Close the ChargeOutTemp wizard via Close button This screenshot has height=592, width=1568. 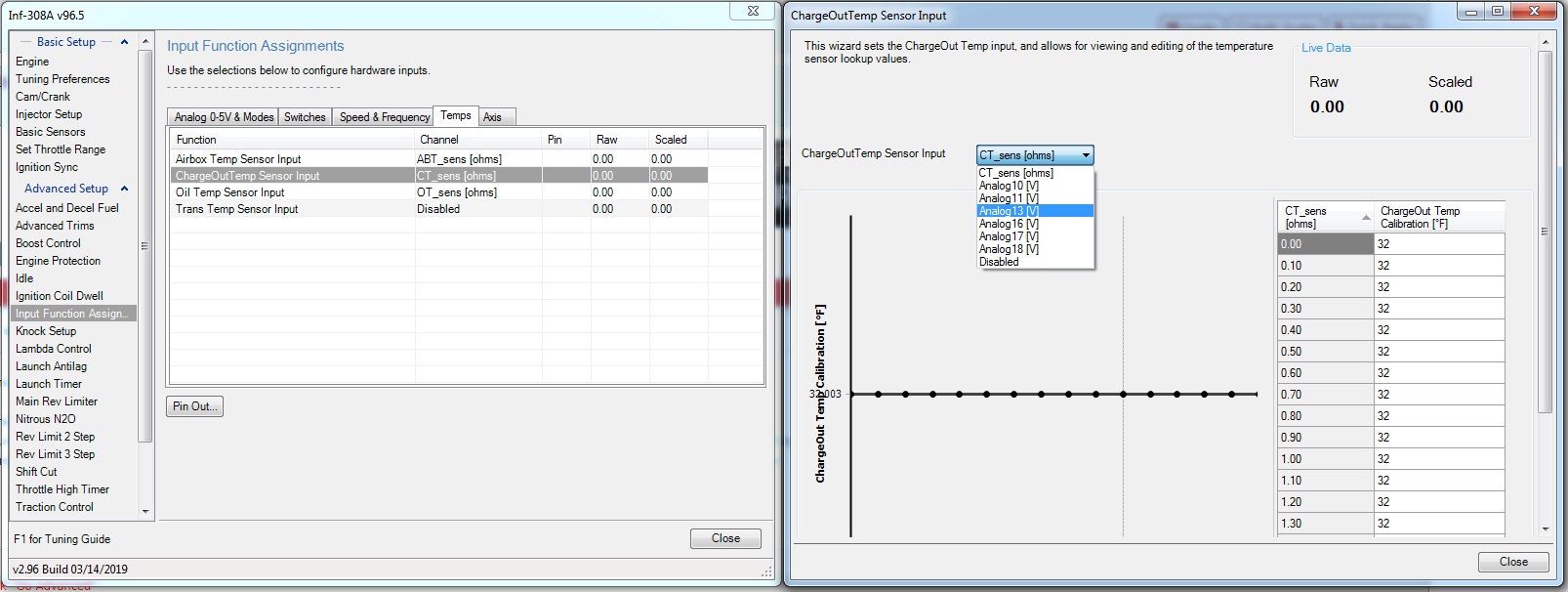pos(1513,562)
